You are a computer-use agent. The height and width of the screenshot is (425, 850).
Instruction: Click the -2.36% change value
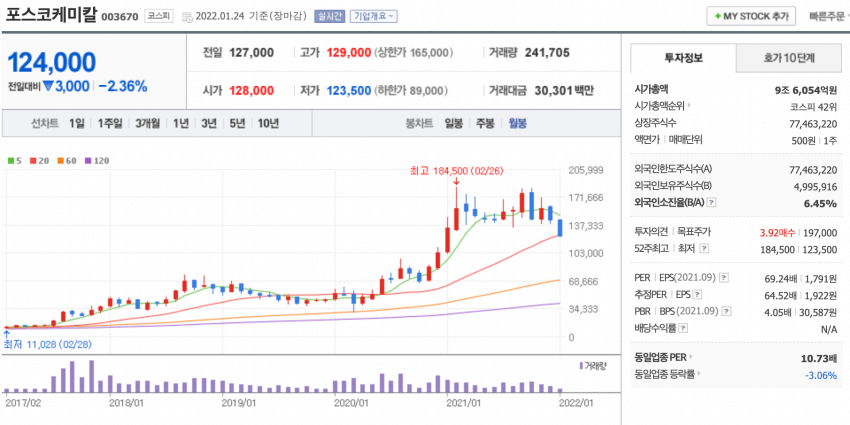[x=123, y=86]
